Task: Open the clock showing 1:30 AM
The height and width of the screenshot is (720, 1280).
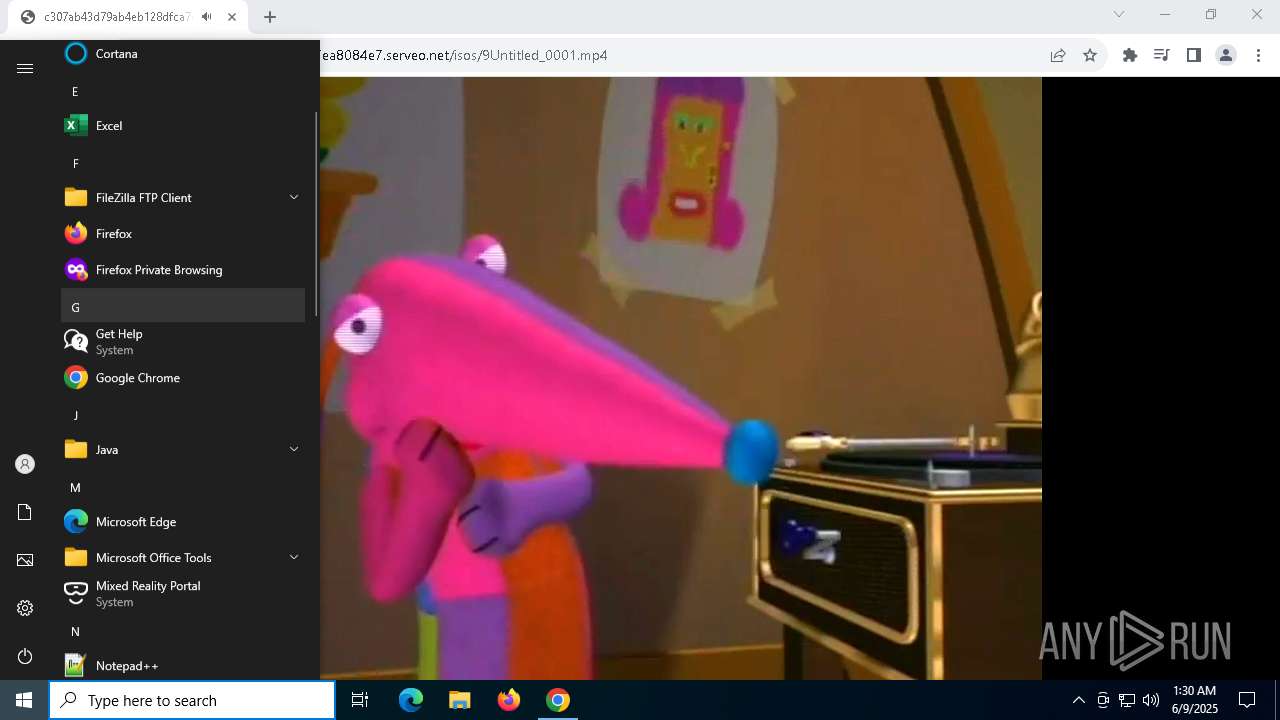Action: (1194, 700)
